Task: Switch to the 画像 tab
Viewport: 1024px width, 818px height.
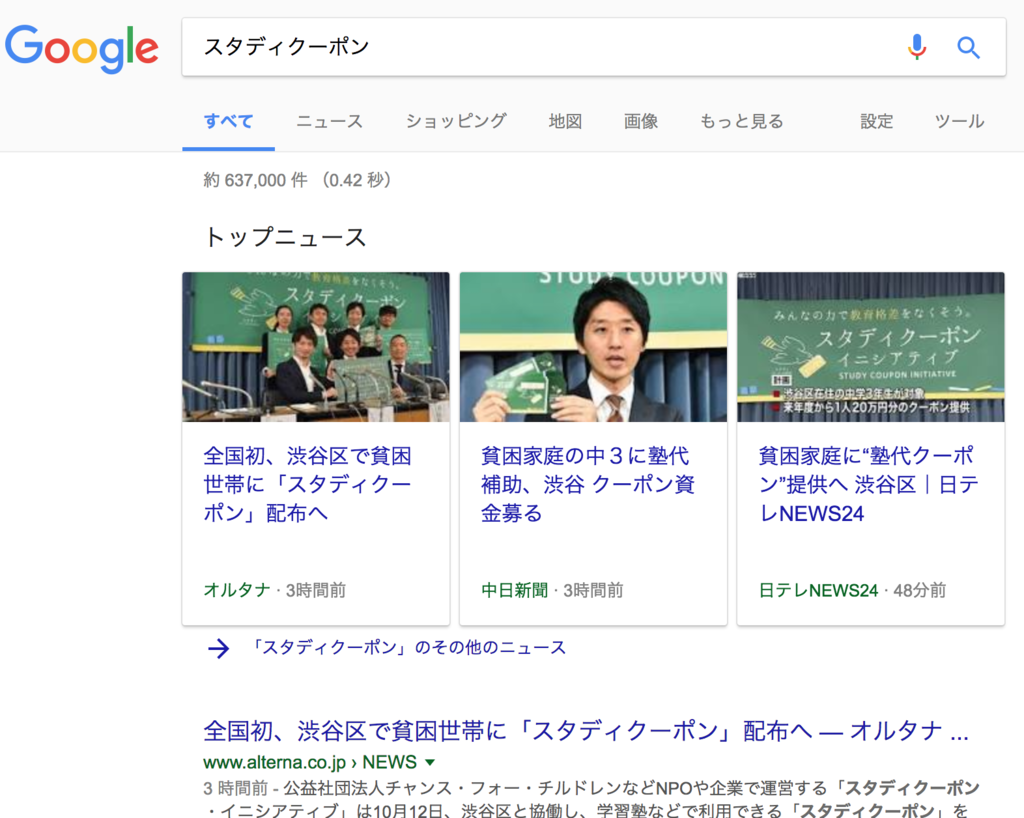Action: (641, 121)
